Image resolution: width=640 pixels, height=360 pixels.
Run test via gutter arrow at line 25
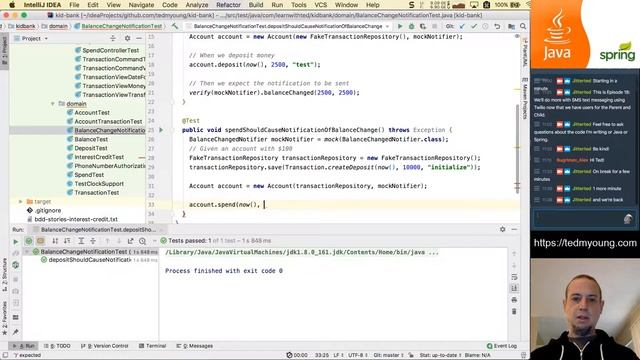pyautogui.click(x=161, y=130)
